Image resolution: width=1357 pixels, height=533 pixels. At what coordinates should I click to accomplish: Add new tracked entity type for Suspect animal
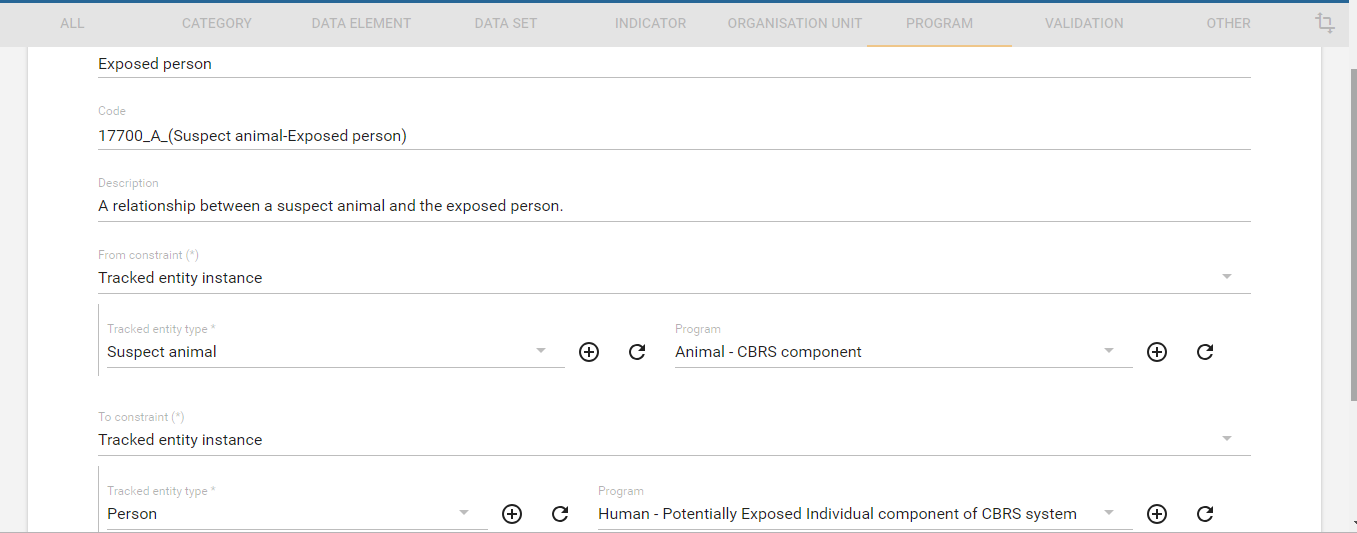click(x=589, y=352)
